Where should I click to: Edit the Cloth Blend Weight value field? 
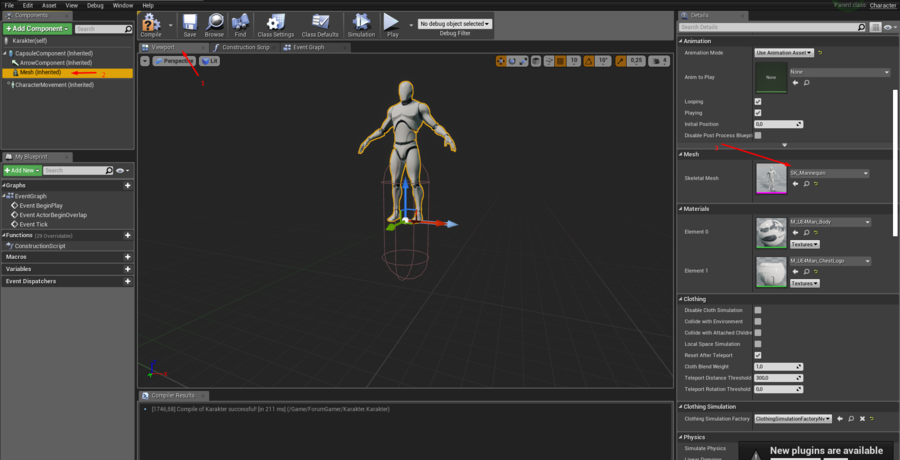[x=778, y=366]
